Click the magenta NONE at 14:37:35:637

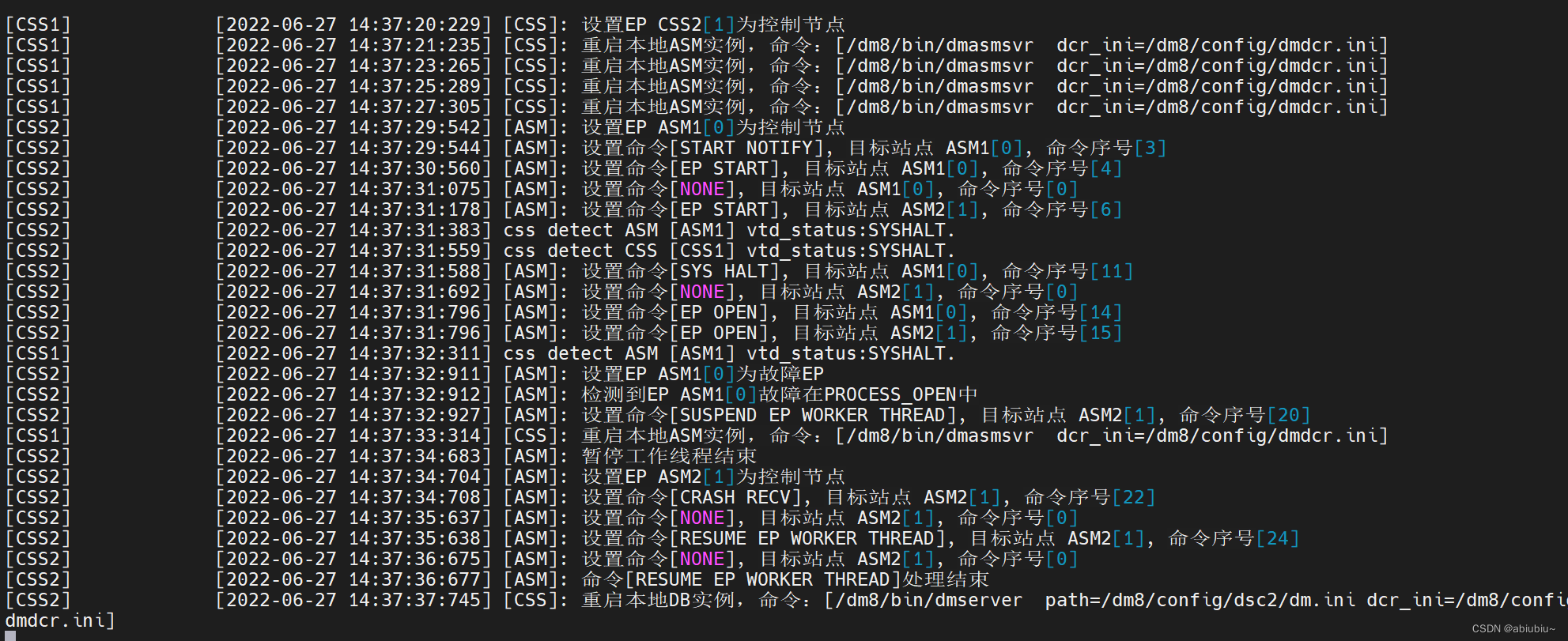point(702,518)
